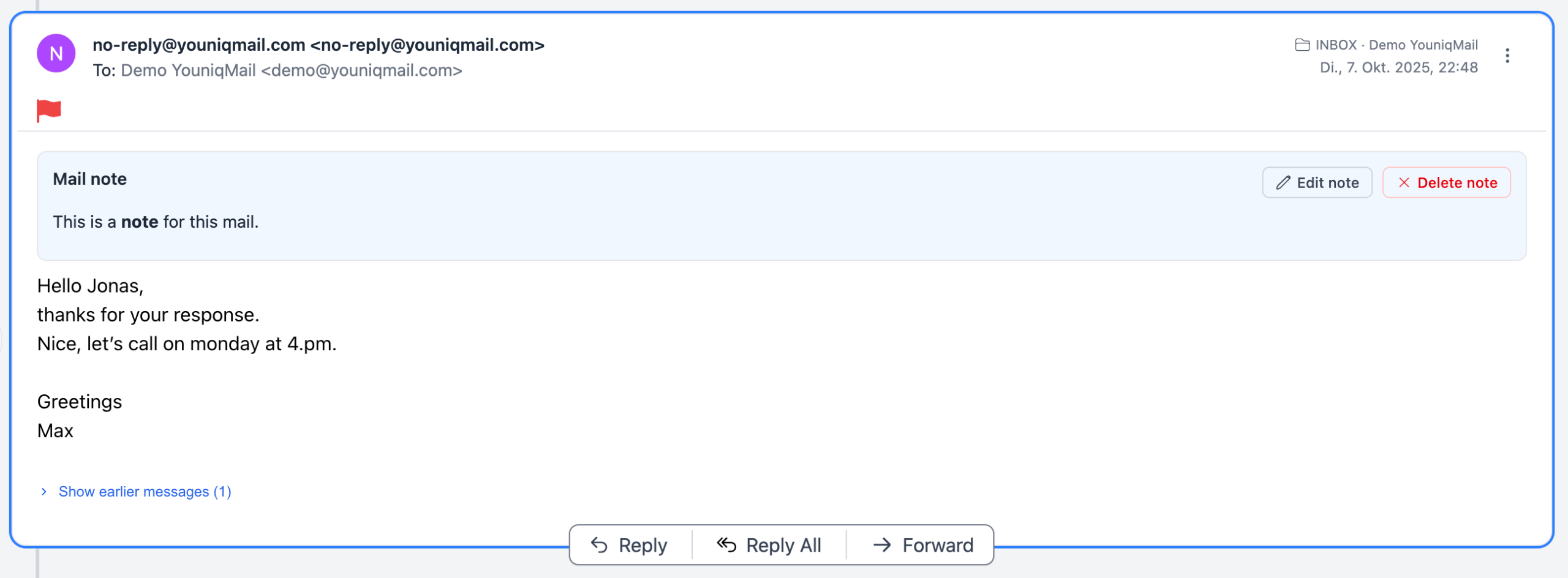This screenshot has width=1568, height=578.
Task: Click the pencil icon for editing note
Action: click(x=1283, y=182)
